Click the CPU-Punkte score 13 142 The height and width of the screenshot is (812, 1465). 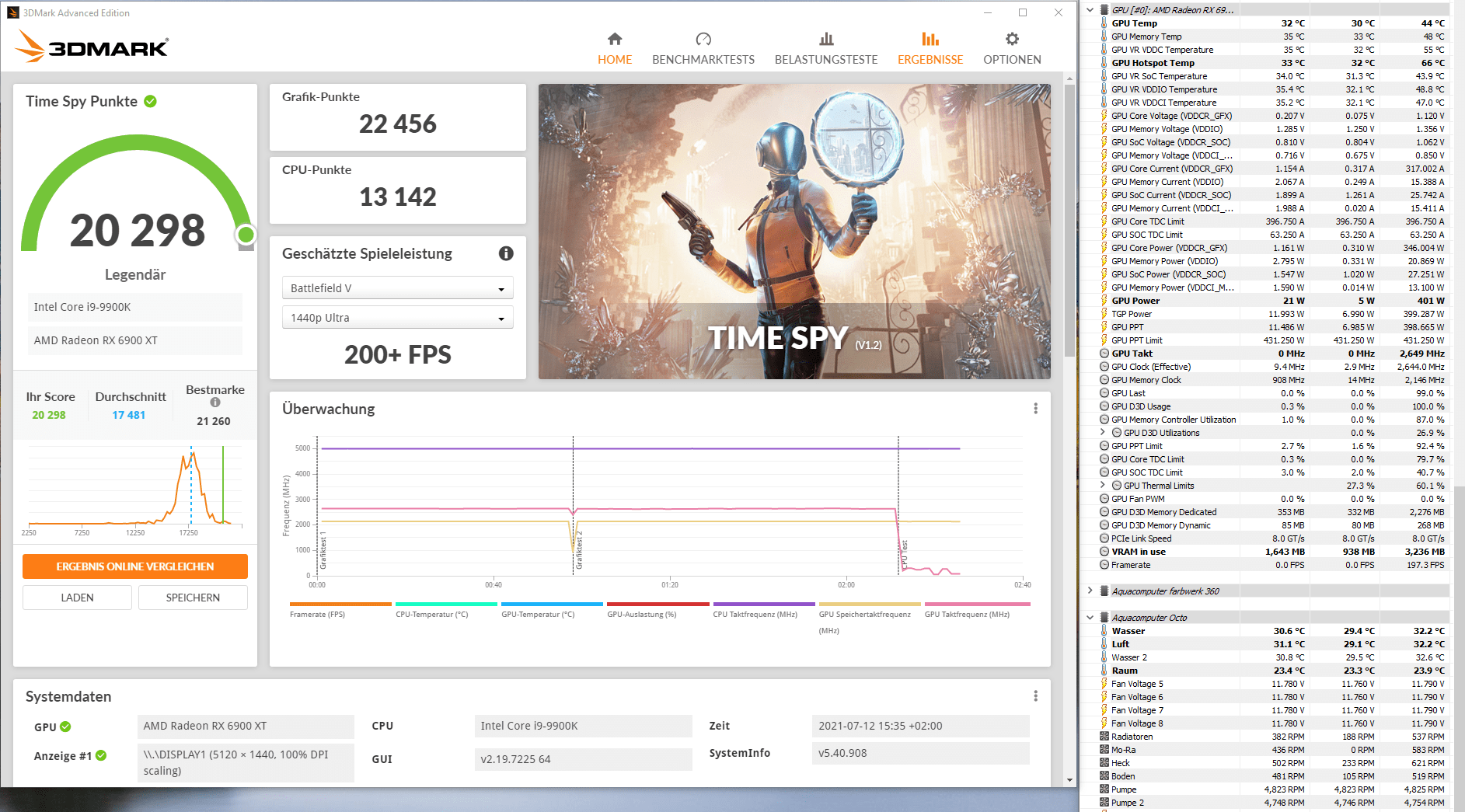pos(398,197)
